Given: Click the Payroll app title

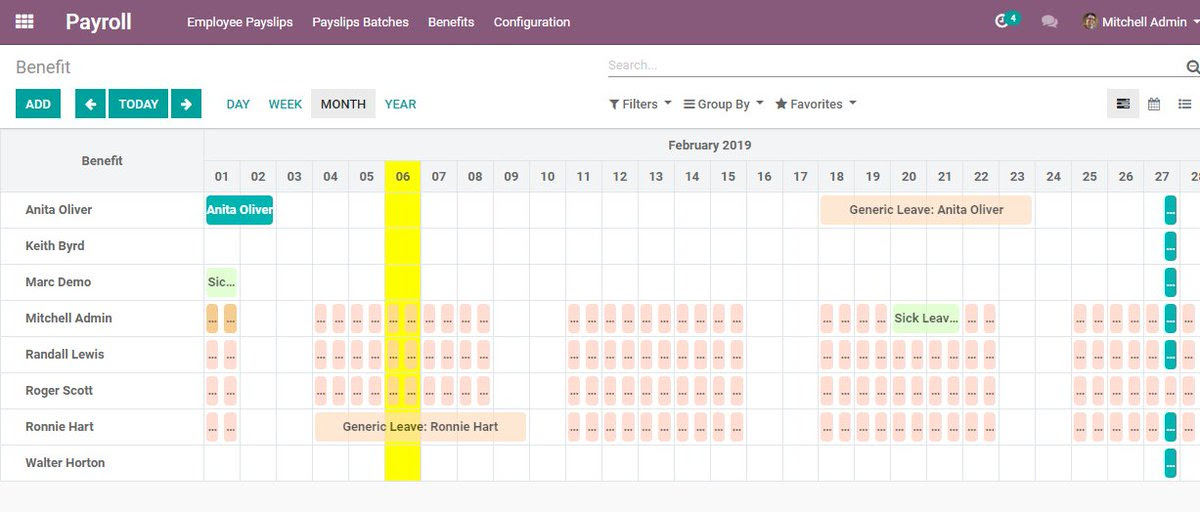Looking at the screenshot, I should click(x=98, y=21).
